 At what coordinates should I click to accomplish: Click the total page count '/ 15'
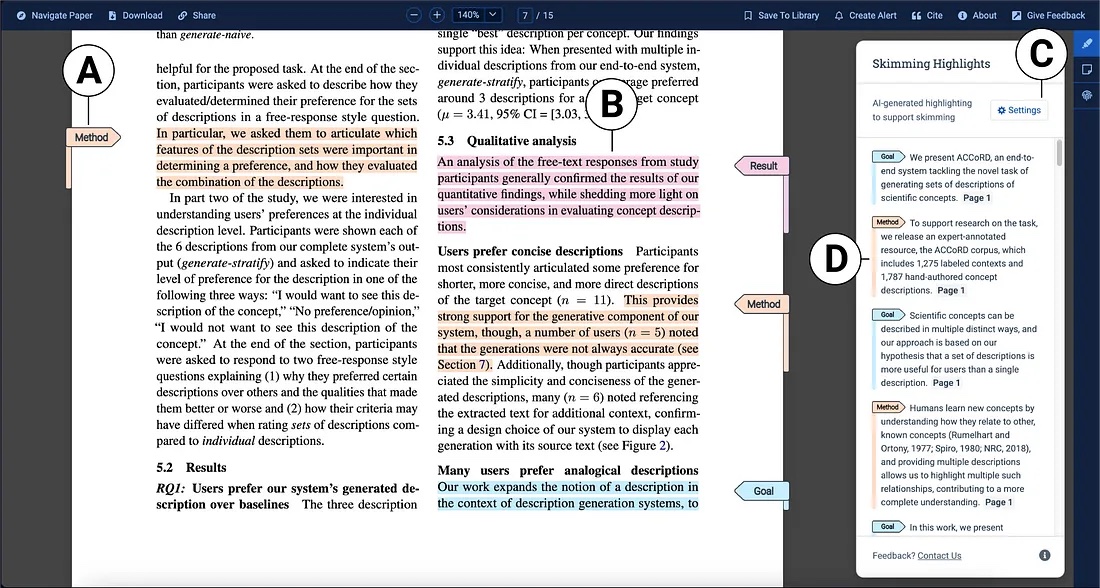(545, 15)
